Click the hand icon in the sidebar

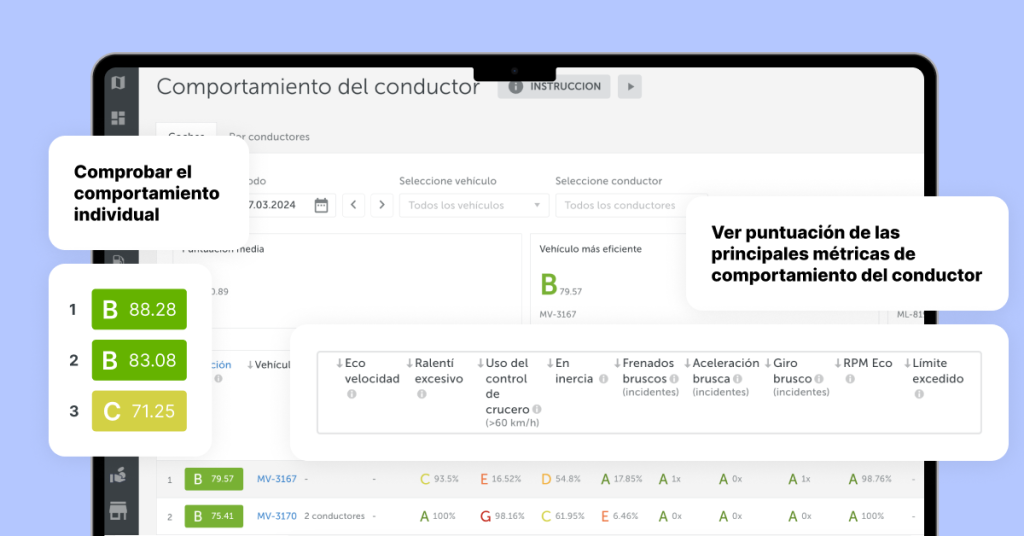[x=118, y=476]
